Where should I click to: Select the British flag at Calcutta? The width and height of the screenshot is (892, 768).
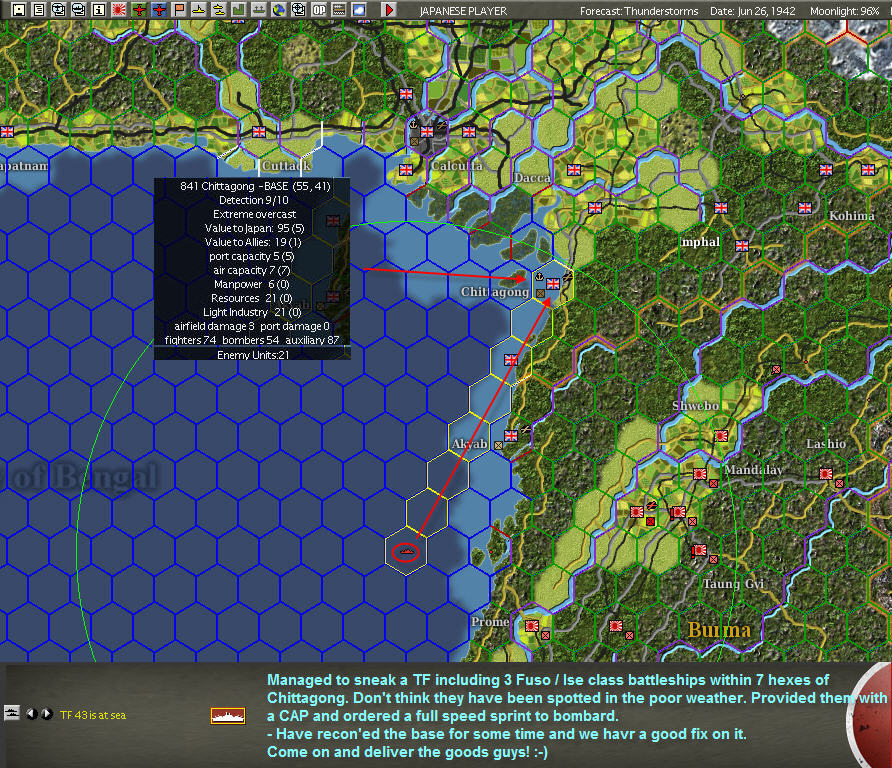(x=427, y=132)
